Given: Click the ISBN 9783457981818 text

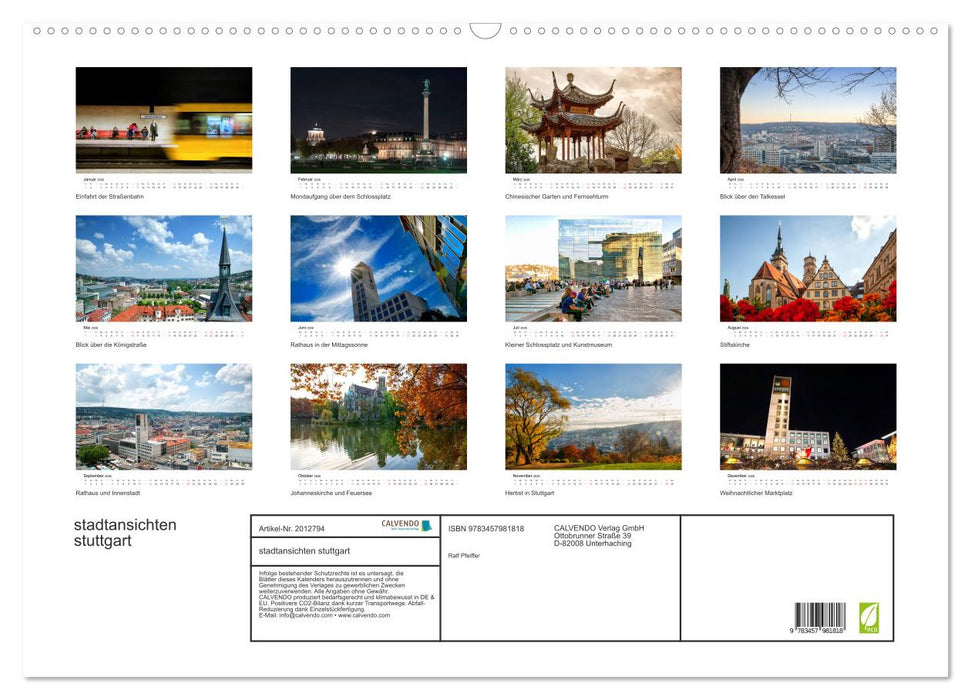Looking at the screenshot, I should (487, 528).
